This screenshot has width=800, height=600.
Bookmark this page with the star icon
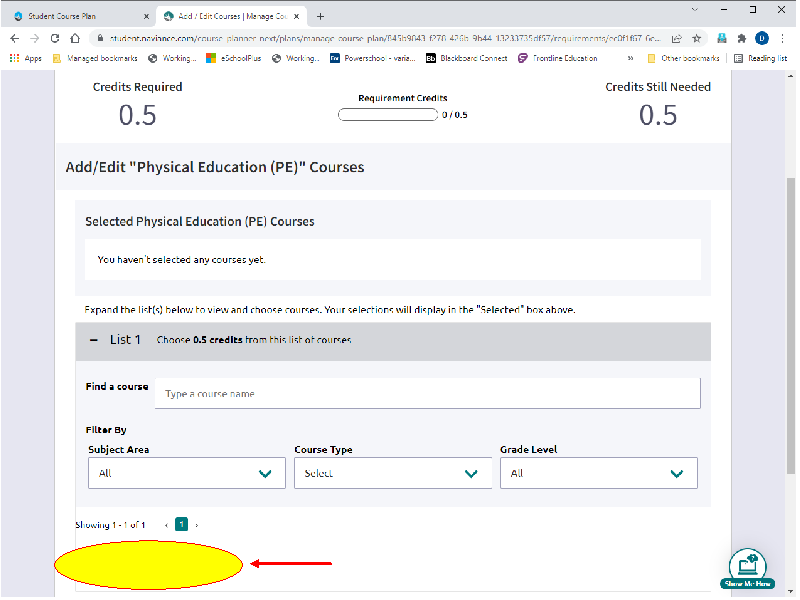click(x=696, y=38)
